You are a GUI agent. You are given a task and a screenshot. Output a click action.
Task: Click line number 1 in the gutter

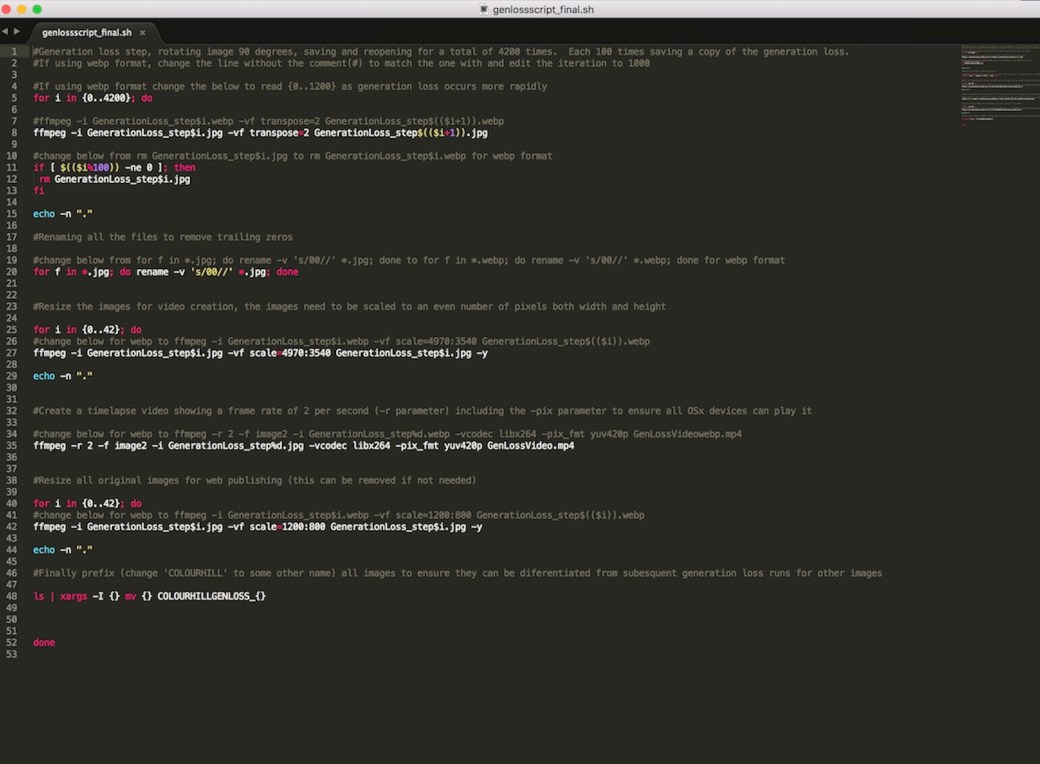[11, 51]
